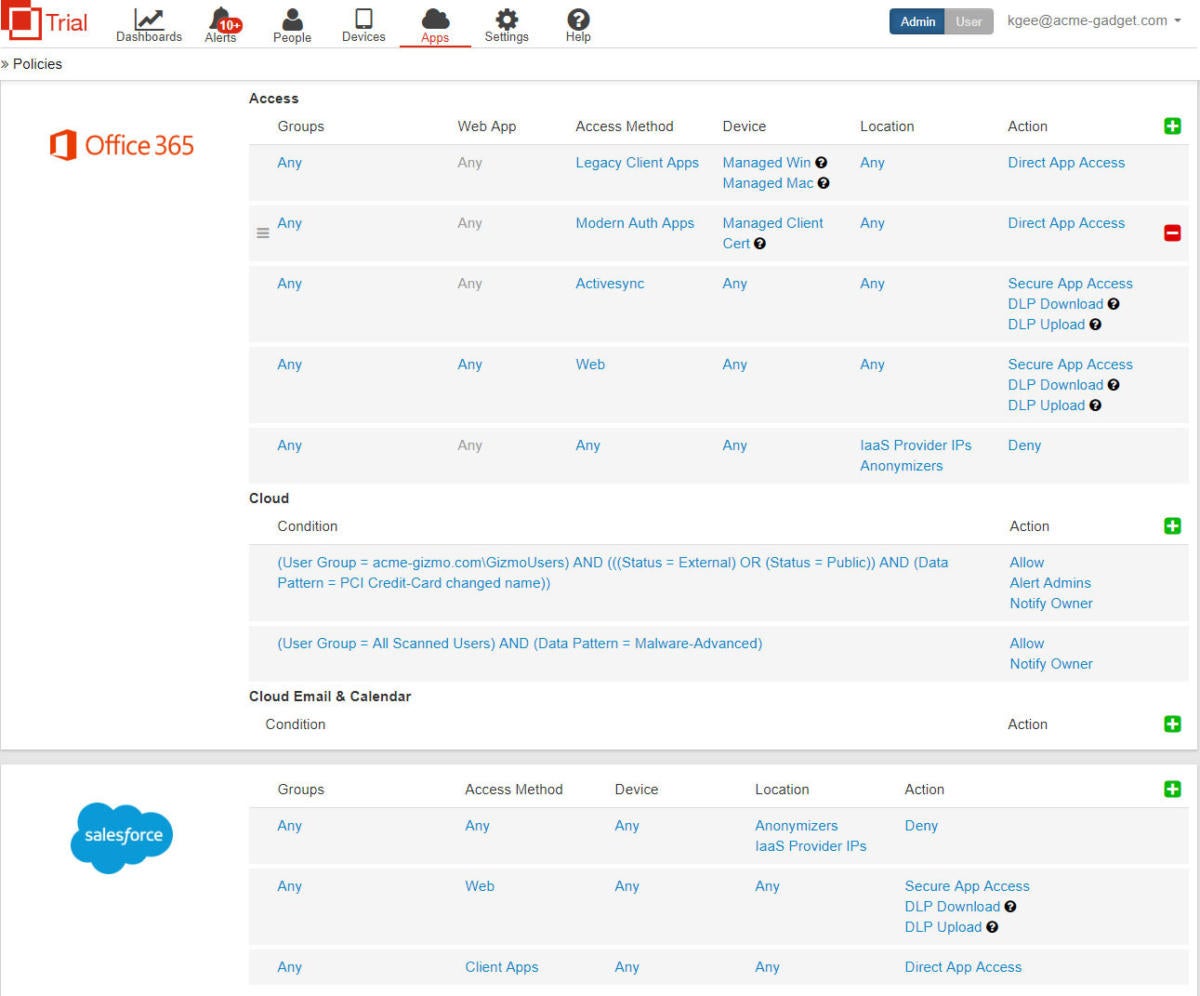This screenshot has height=996, width=1200.
Task: Click Anonymizers location in Salesforce
Action: coord(796,826)
